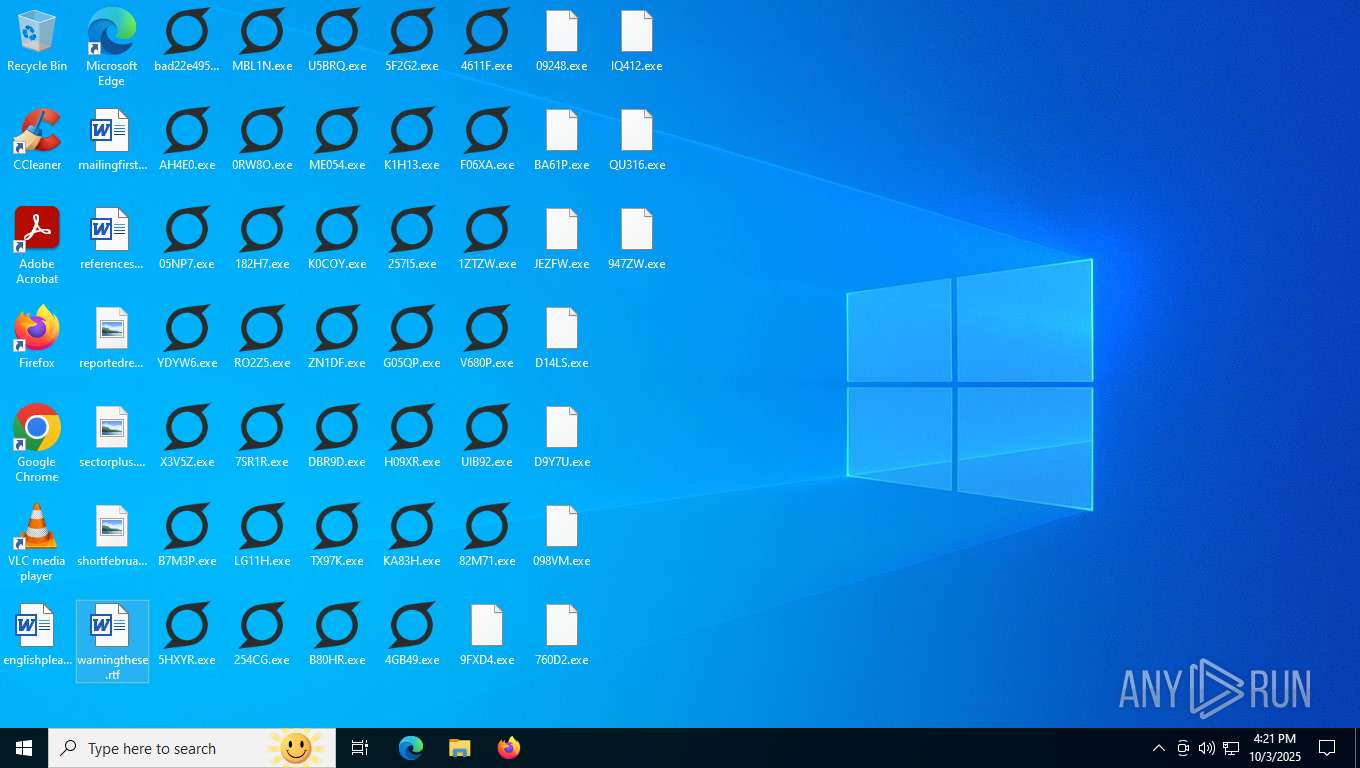Select the 947ZW.exe file
The image size is (1360, 768).
point(637,239)
